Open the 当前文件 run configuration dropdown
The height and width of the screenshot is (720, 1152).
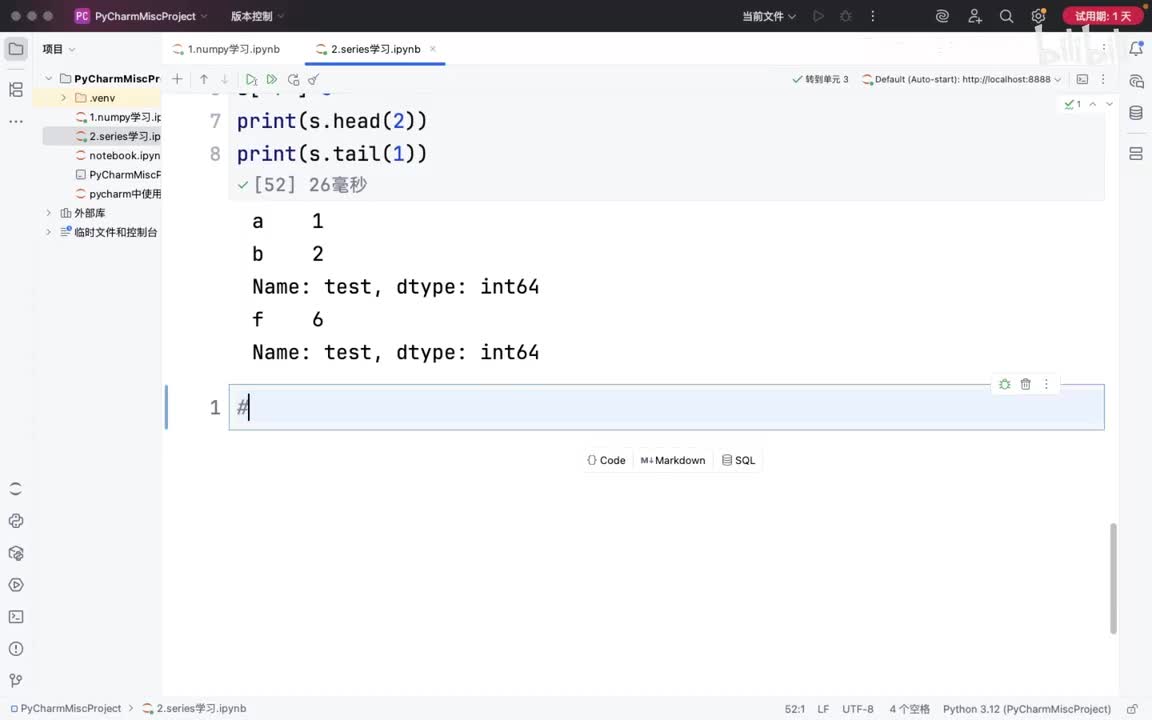[769, 16]
